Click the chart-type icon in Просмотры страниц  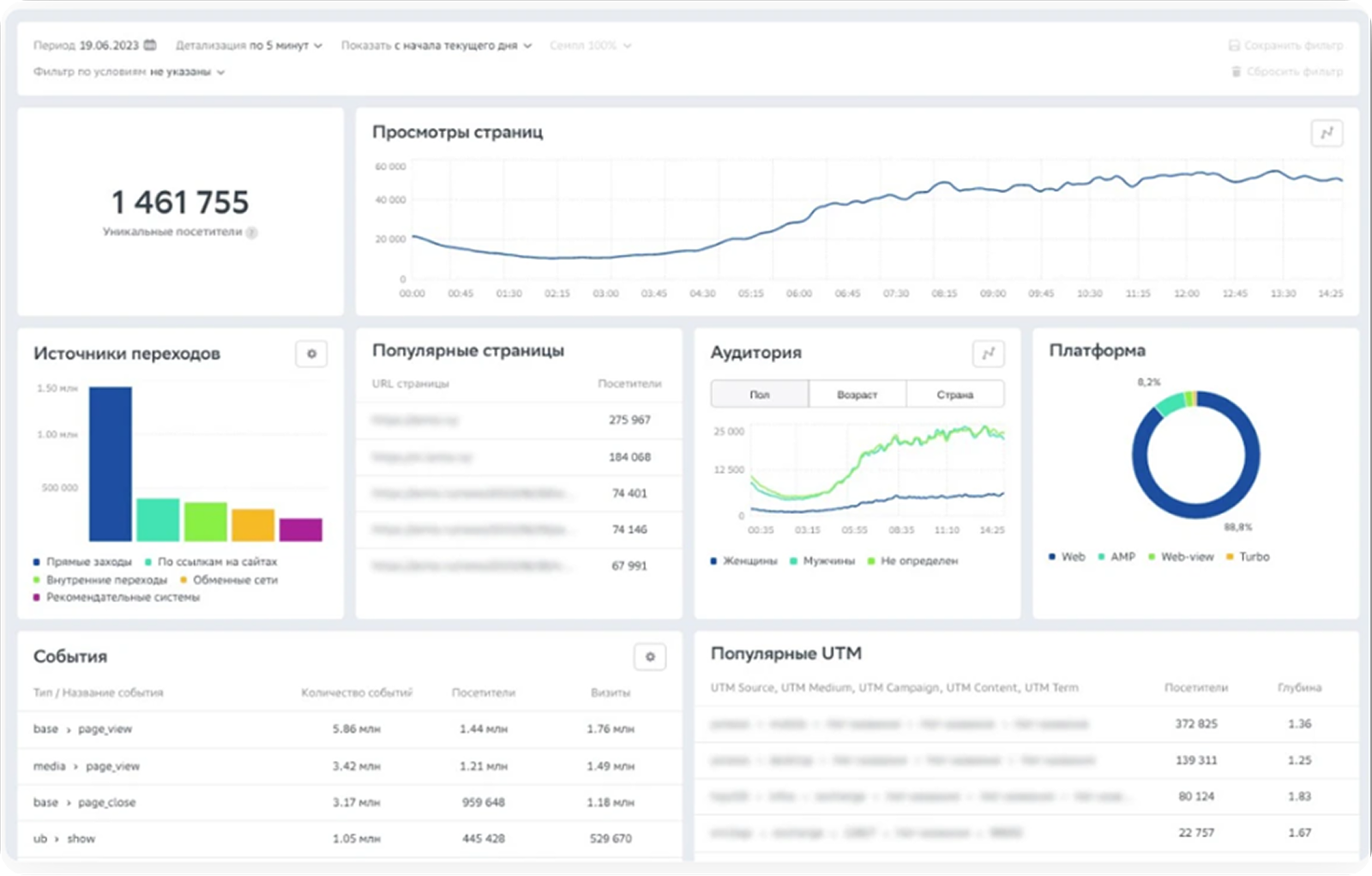[1327, 133]
